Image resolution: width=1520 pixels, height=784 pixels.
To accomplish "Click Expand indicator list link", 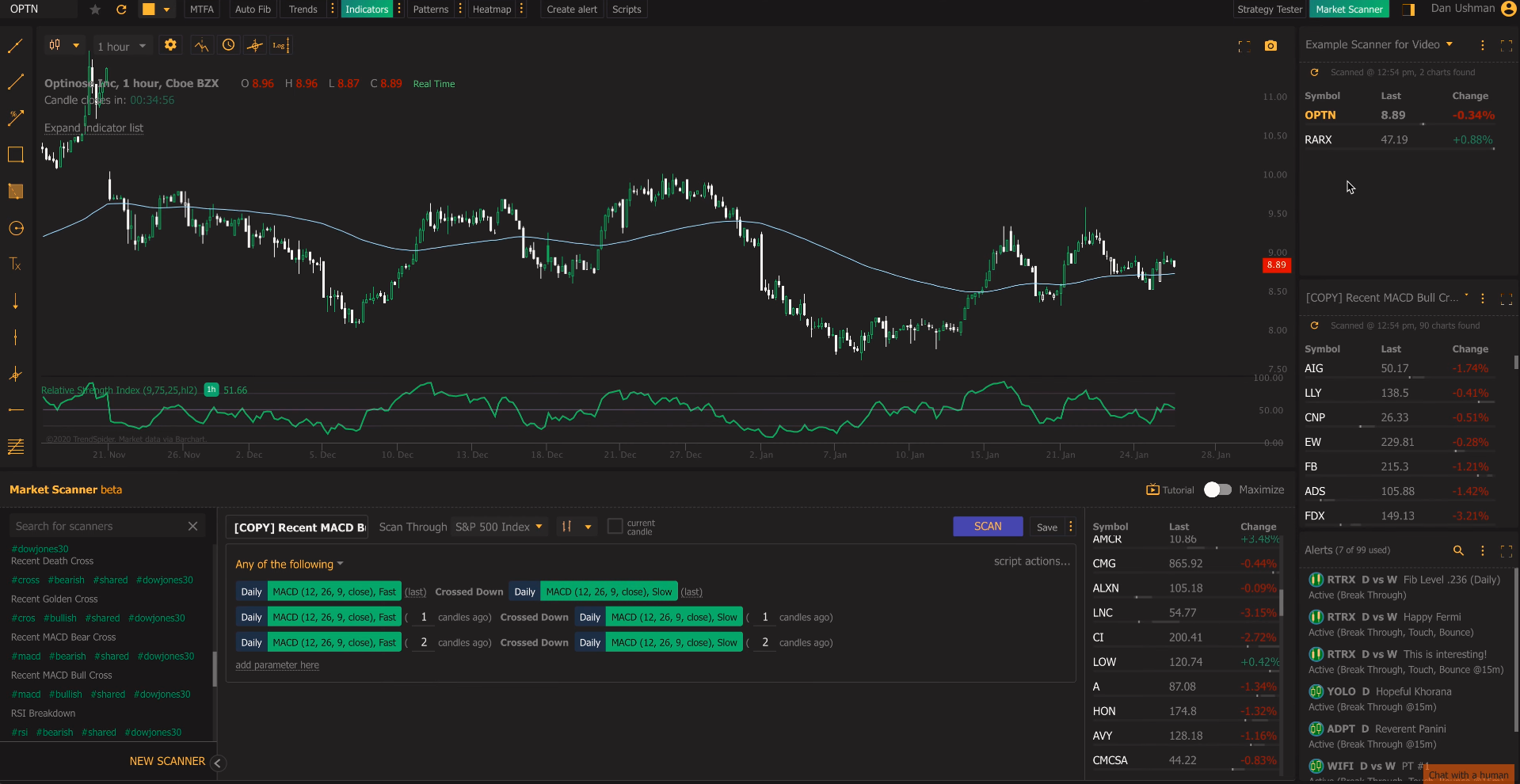I will click(93, 128).
